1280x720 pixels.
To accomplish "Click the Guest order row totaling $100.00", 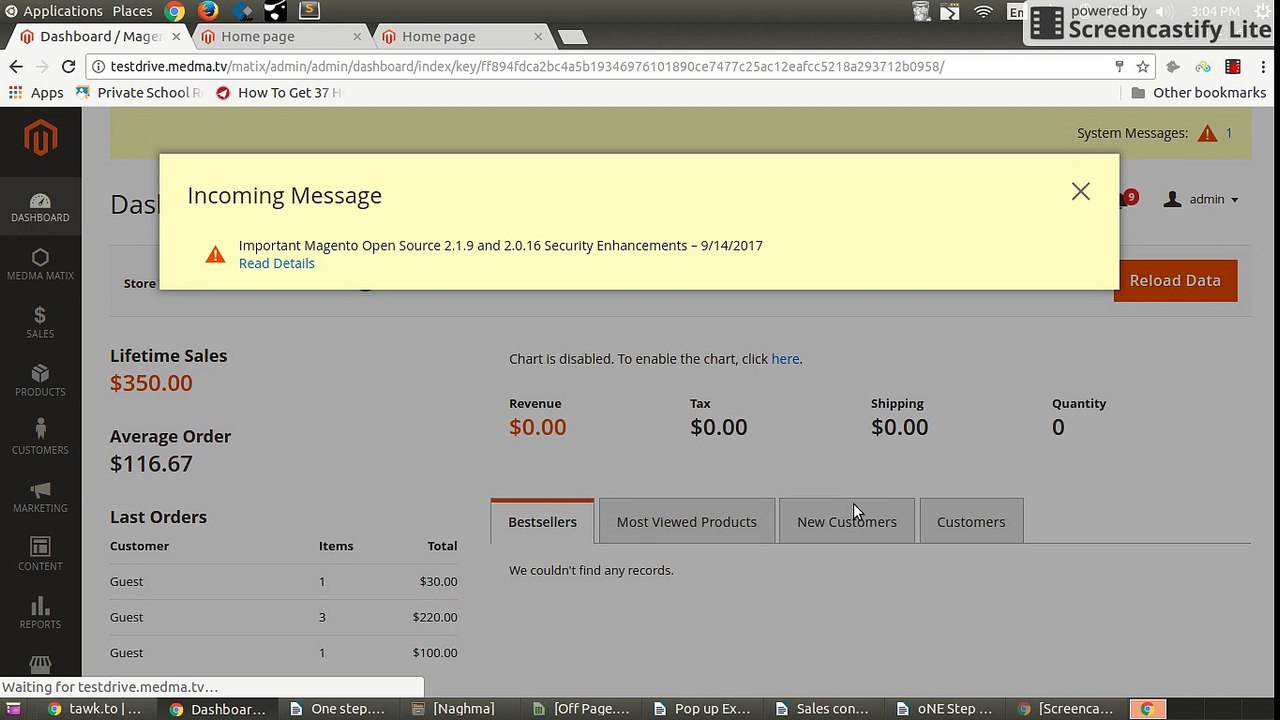I will coord(283,653).
